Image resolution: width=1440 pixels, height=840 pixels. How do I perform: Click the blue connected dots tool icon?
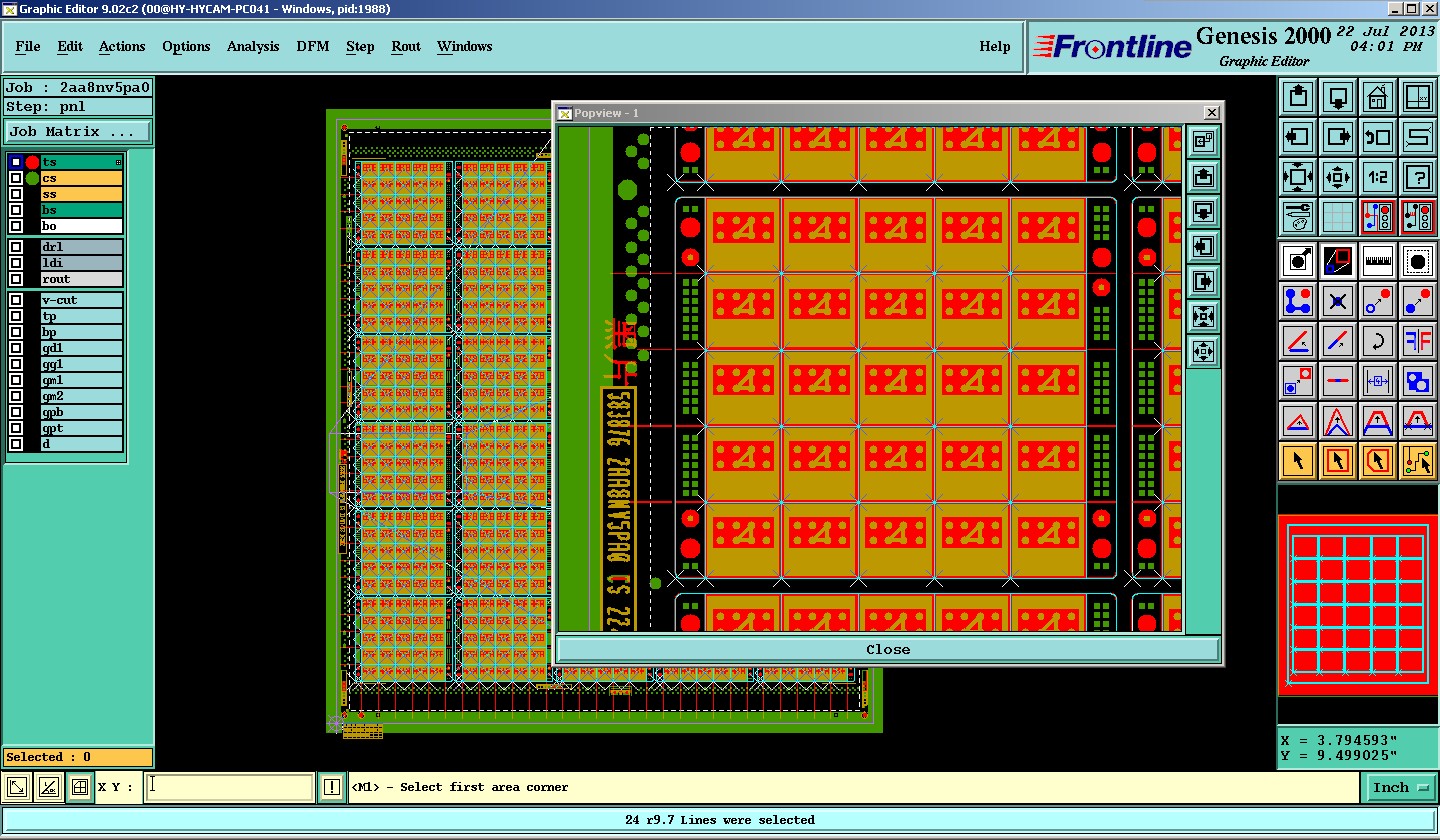(x=1298, y=300)
